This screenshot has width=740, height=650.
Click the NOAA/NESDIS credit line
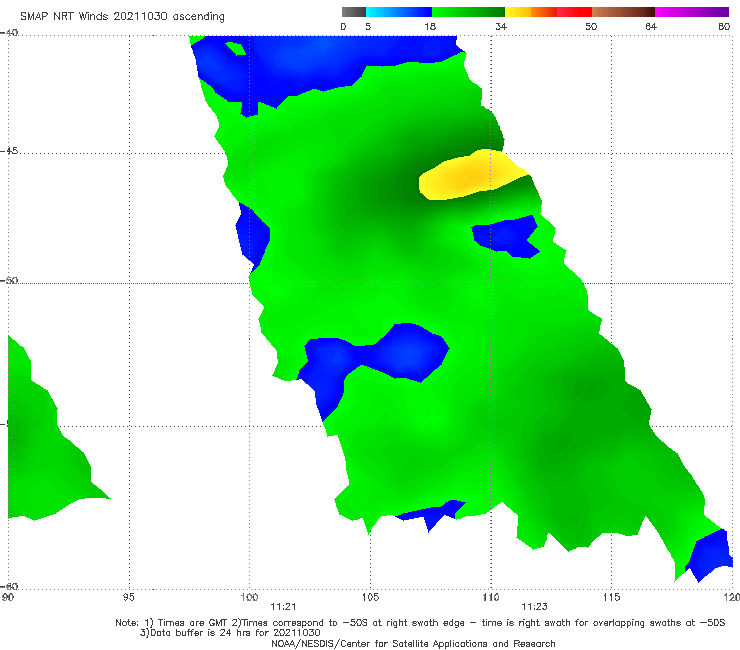click(x=413, y=644)
